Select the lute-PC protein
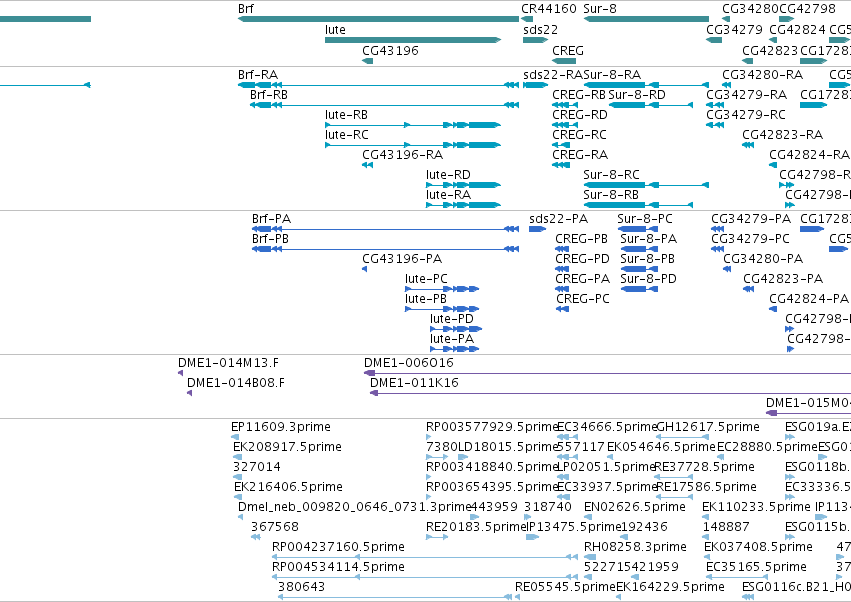Image resolution: width=851 pixels, height=602 pixels. tap(442, 289)
